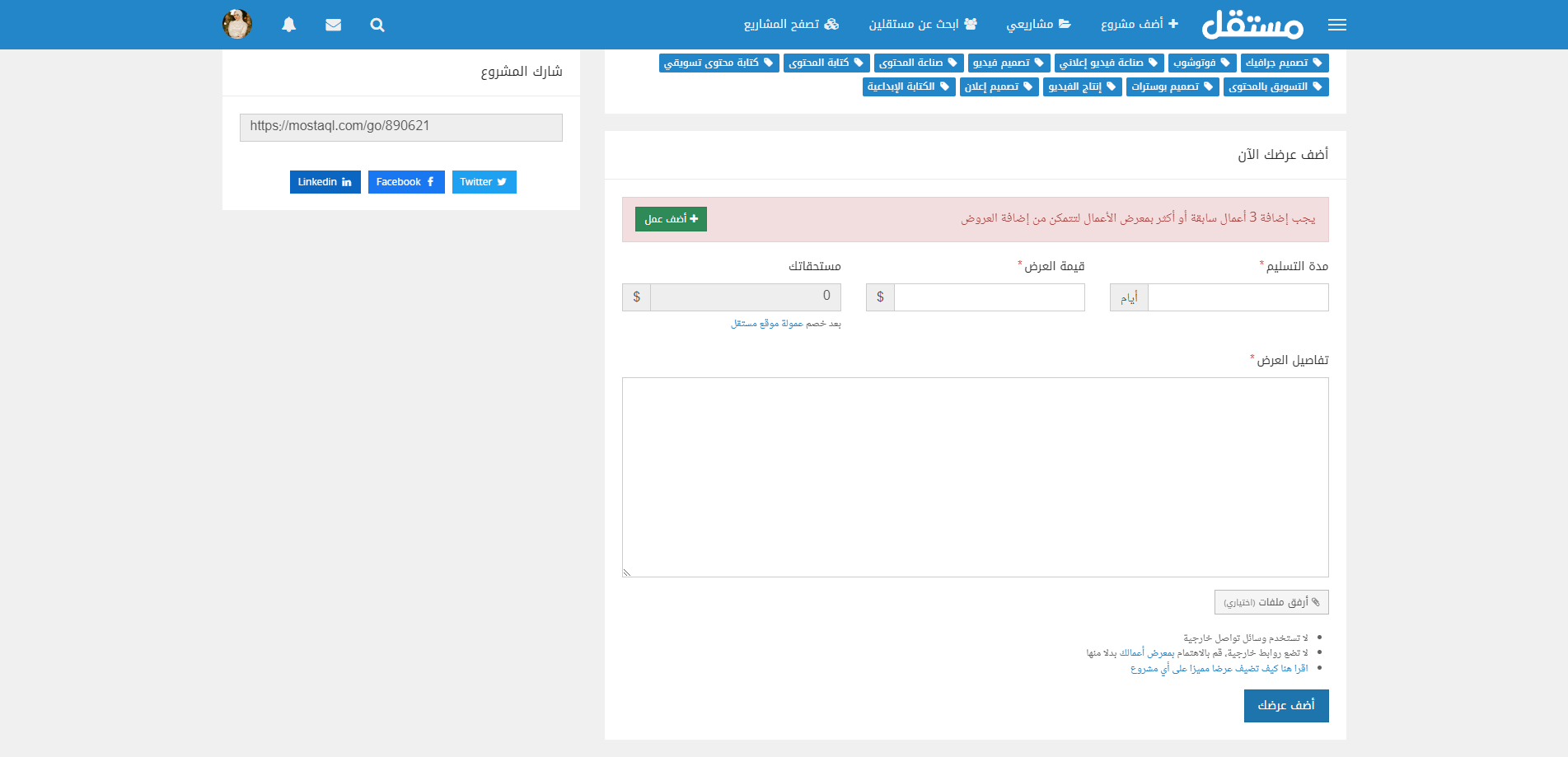This screenshot has height=757, width=1568.
Task: Click the green أضف عمل button
Action: coord(671,219)
